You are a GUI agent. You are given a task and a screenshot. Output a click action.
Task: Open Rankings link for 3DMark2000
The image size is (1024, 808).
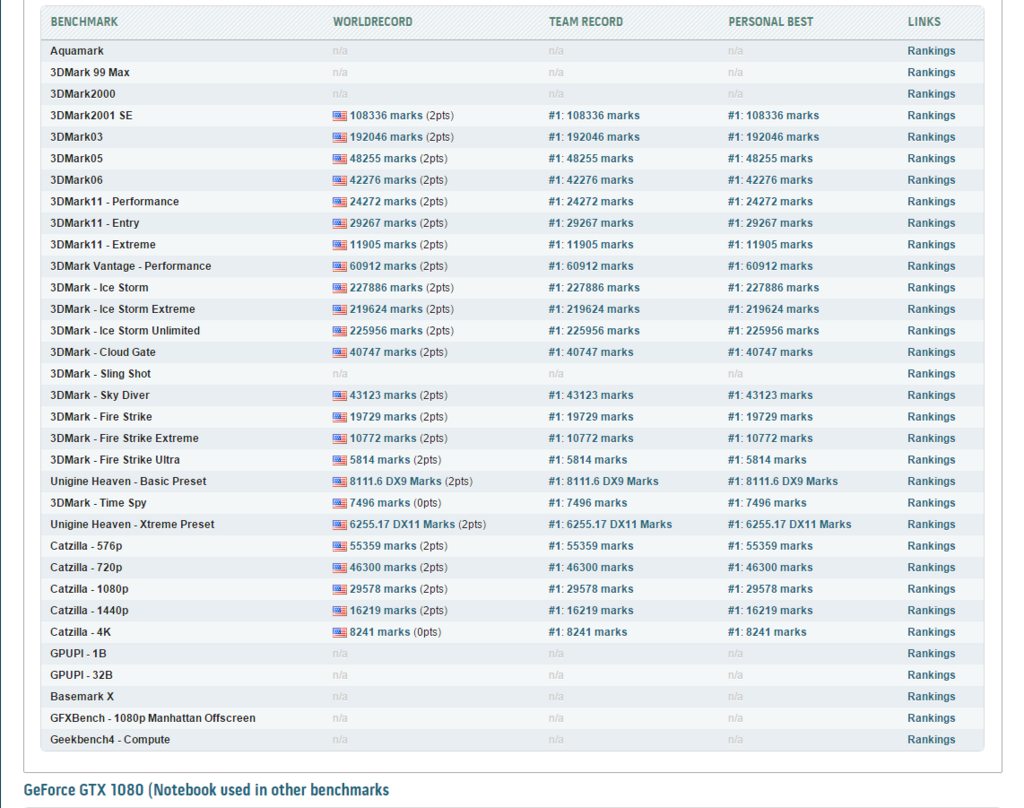(x=931, y=94)
